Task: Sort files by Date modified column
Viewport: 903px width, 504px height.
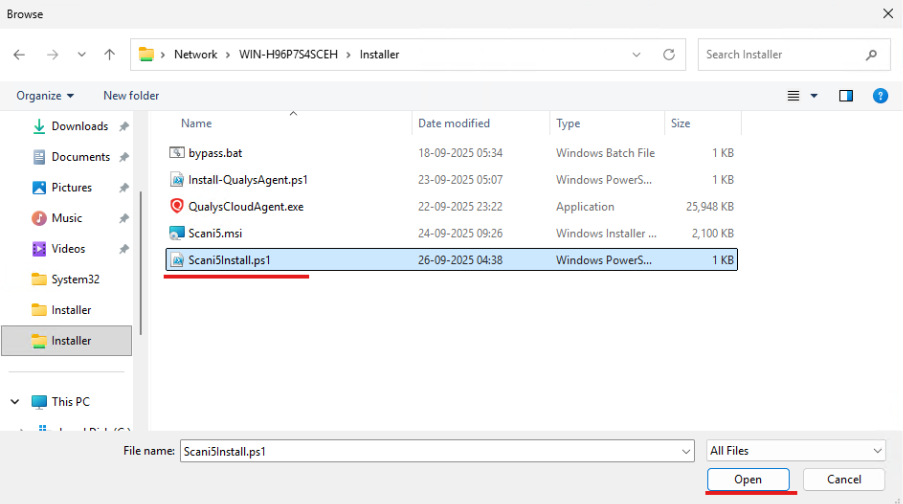Action: (x=454, y=123)
